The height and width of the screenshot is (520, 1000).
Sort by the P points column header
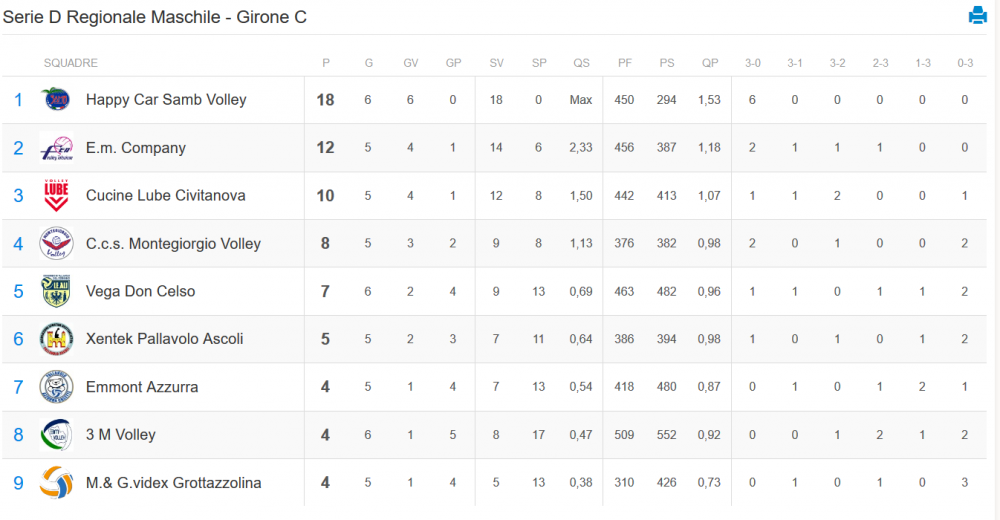(326, 63)
